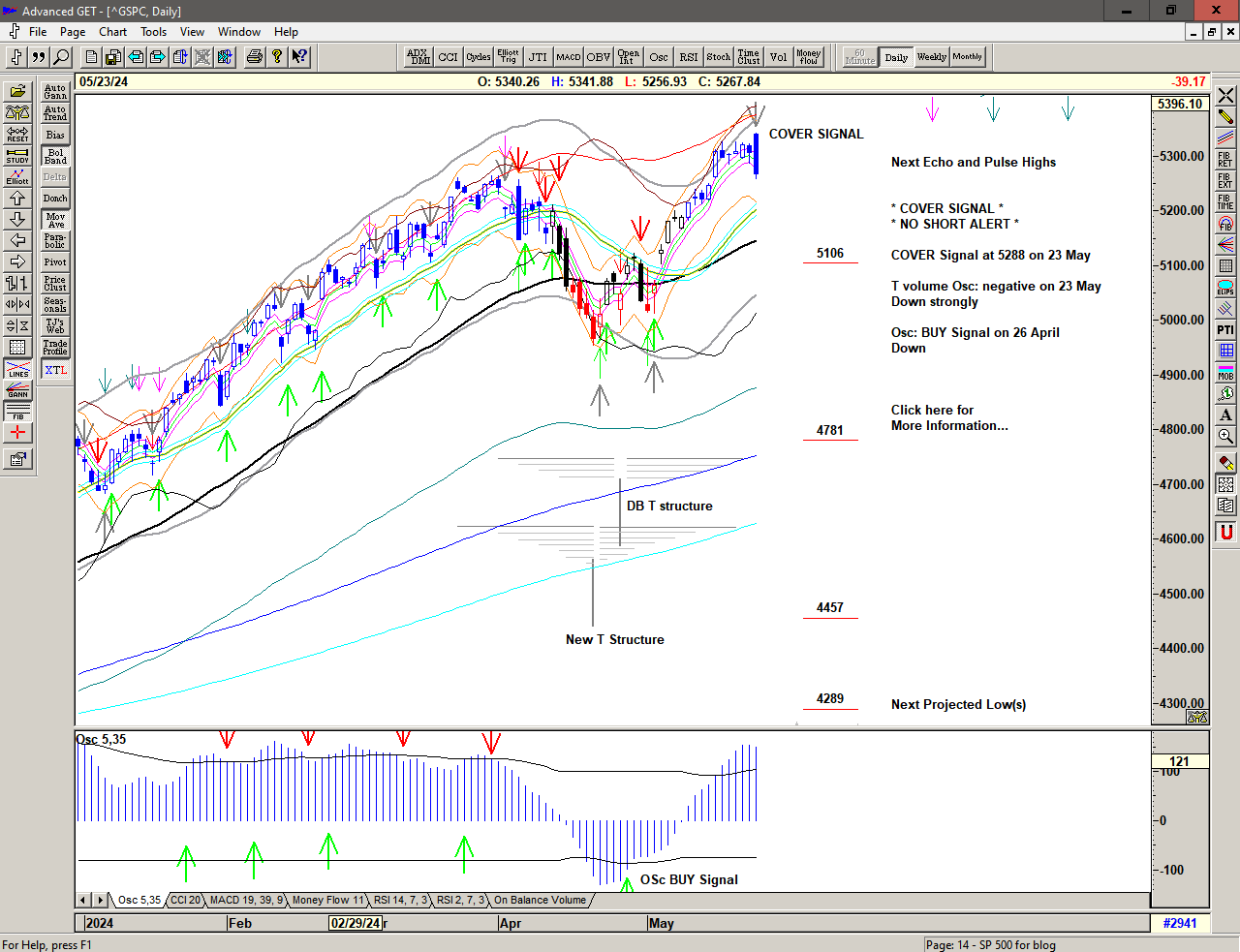The height and width of the screenshot is (952, 1240).
Task: Switch to the MACD 19, 39, 9 tab
Action: click(246, 900)
